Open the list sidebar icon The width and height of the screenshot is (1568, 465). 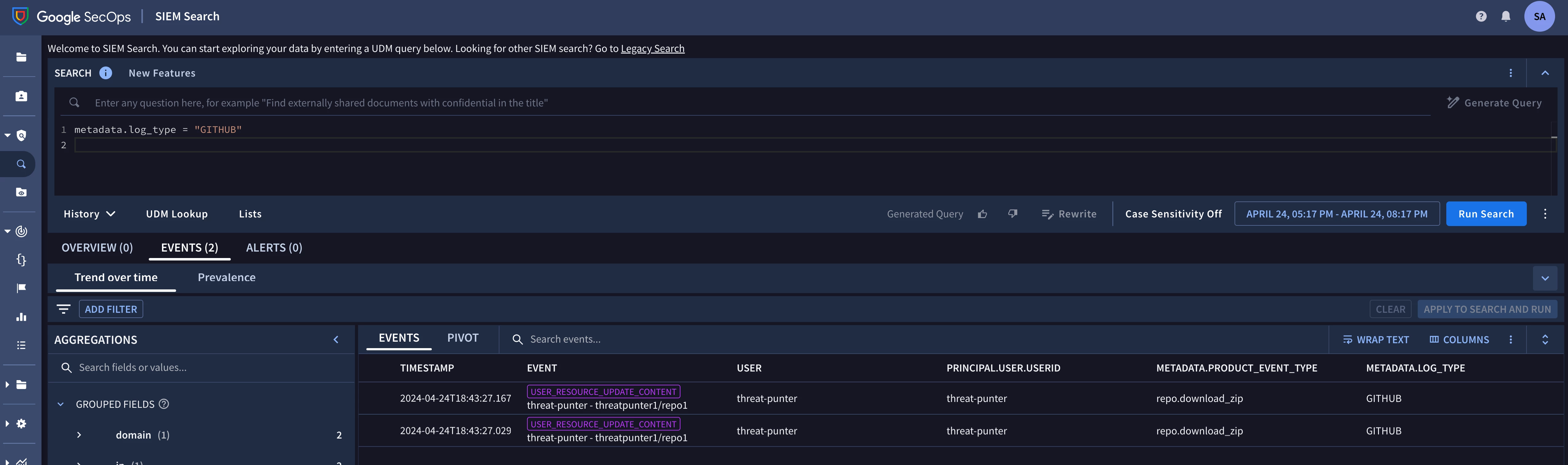click(x=21, y=346)
